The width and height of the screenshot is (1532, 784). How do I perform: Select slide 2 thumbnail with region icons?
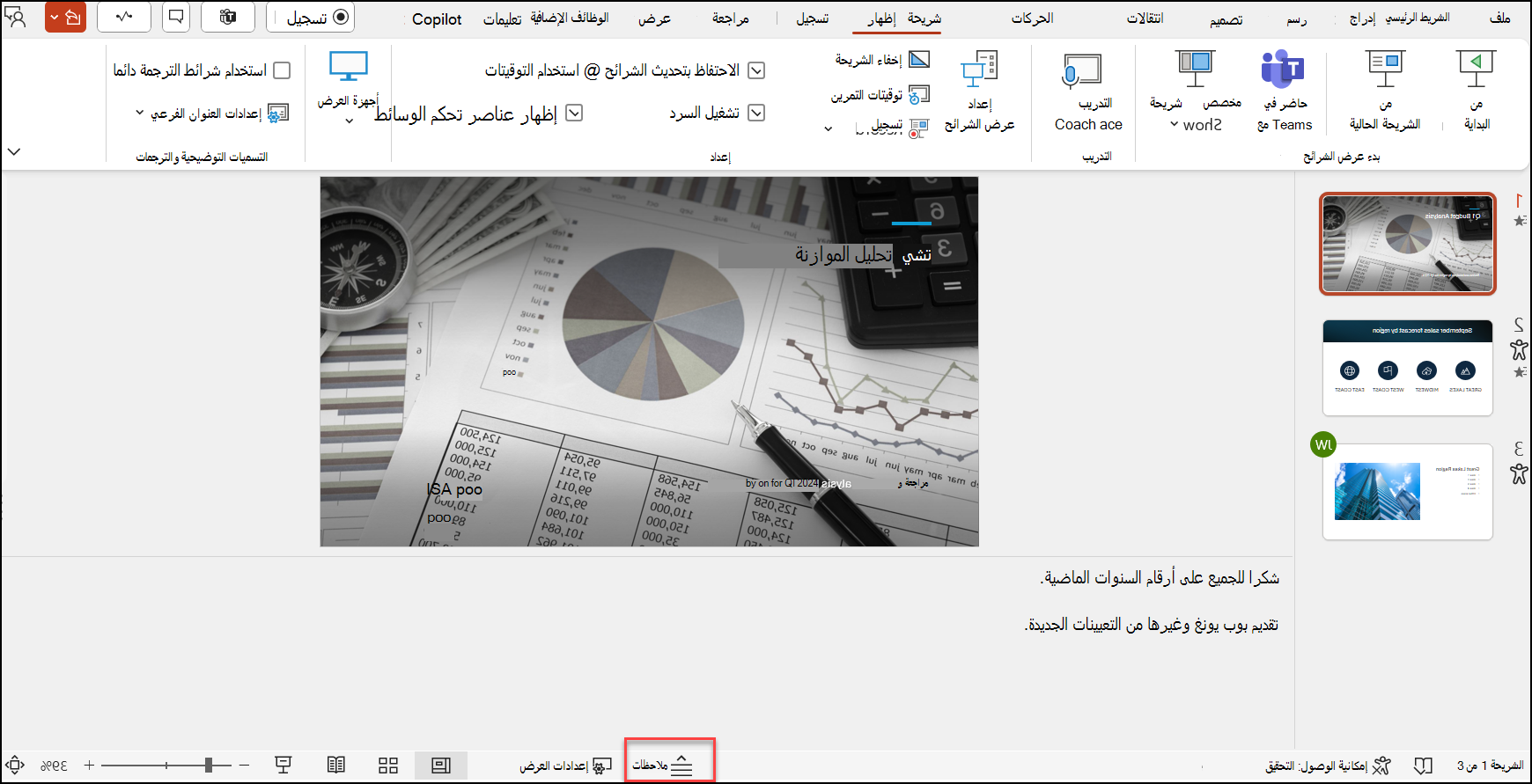tap(1408, 367)
